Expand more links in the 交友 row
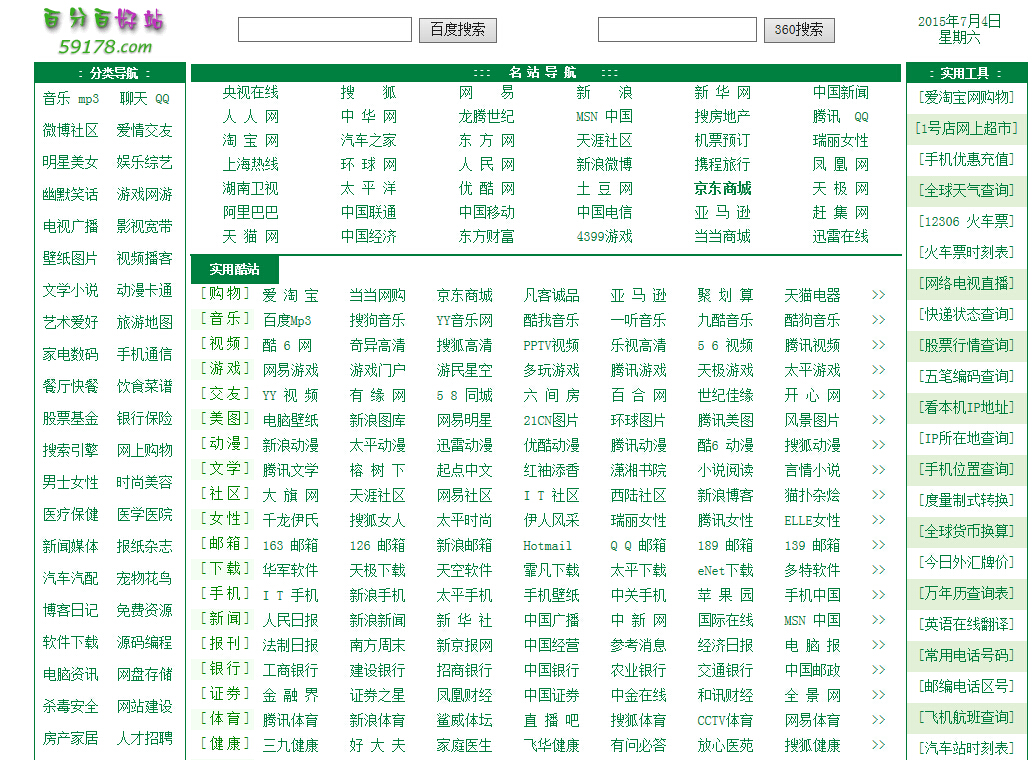Screen dimensions: 1034x760 (878, 395)
